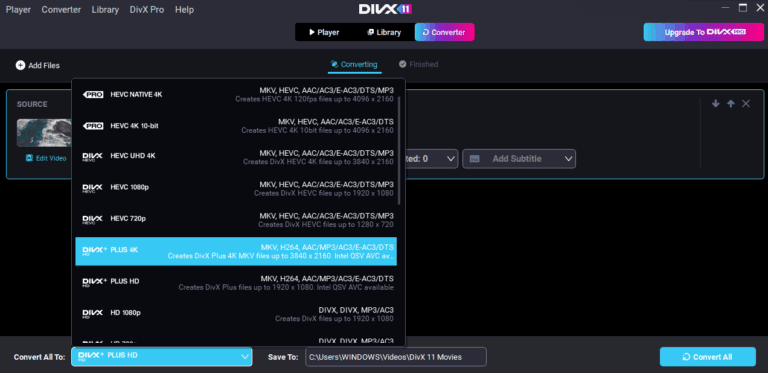The width and height of the screenshot is (768, 373).
Task: Move source file up with arrow icon
Action: tap(731, 104)
